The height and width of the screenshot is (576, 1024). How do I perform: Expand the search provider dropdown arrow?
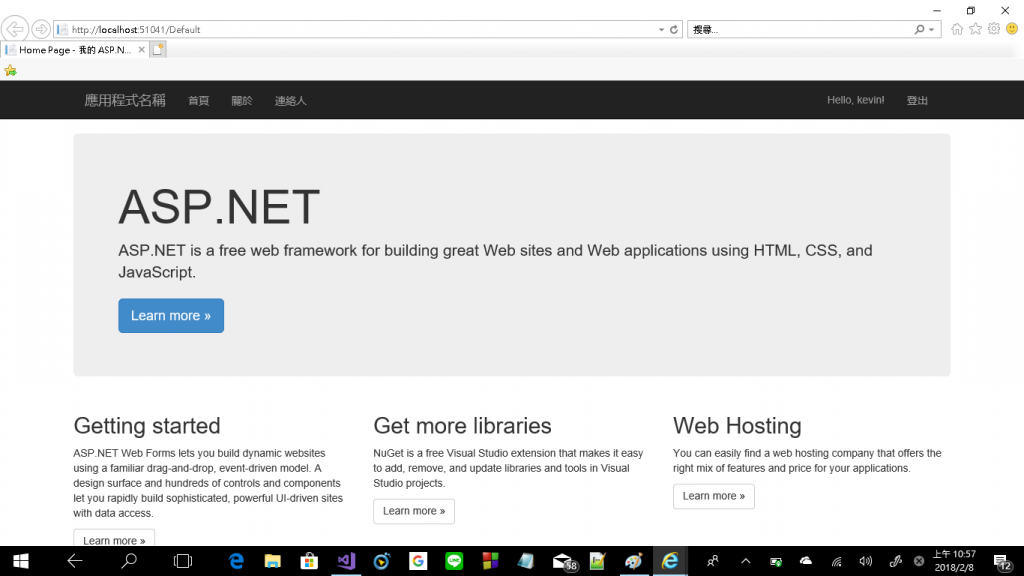(932, 29)
